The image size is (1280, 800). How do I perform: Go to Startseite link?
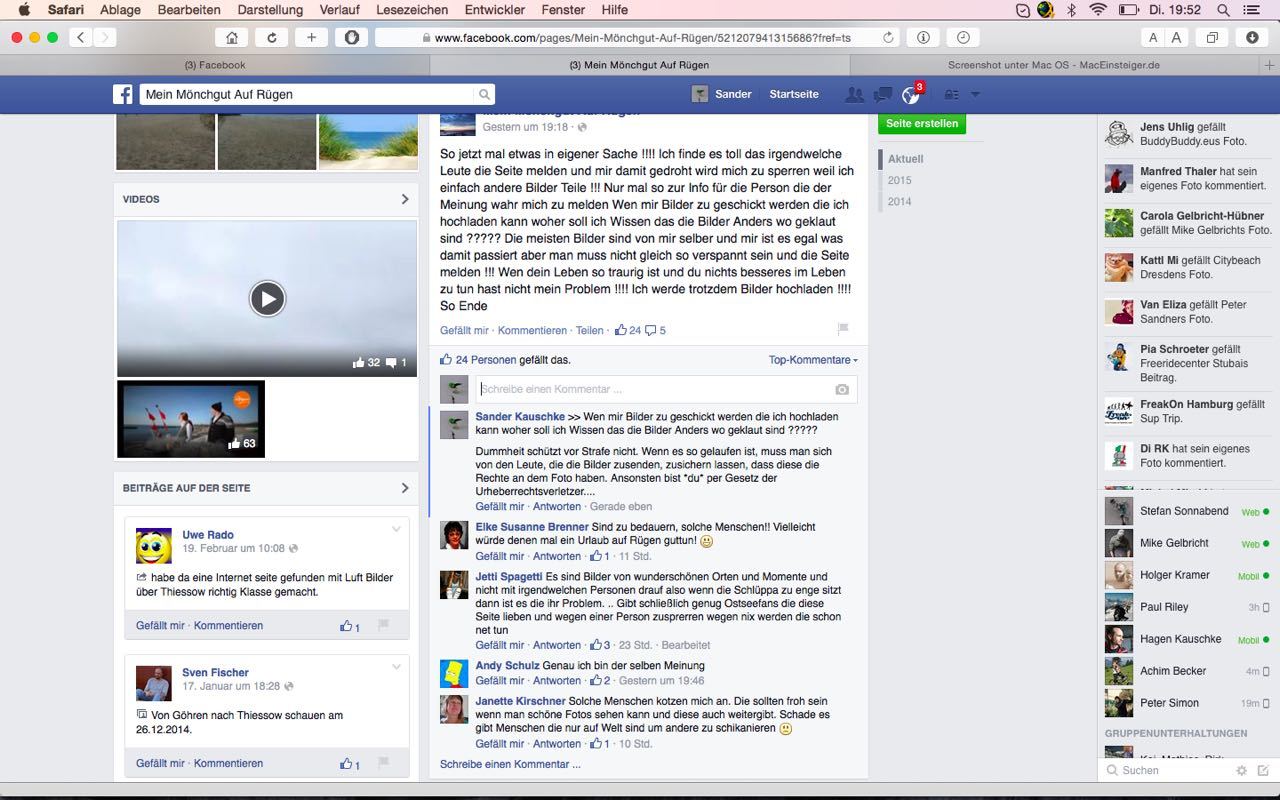coord(794,94)
